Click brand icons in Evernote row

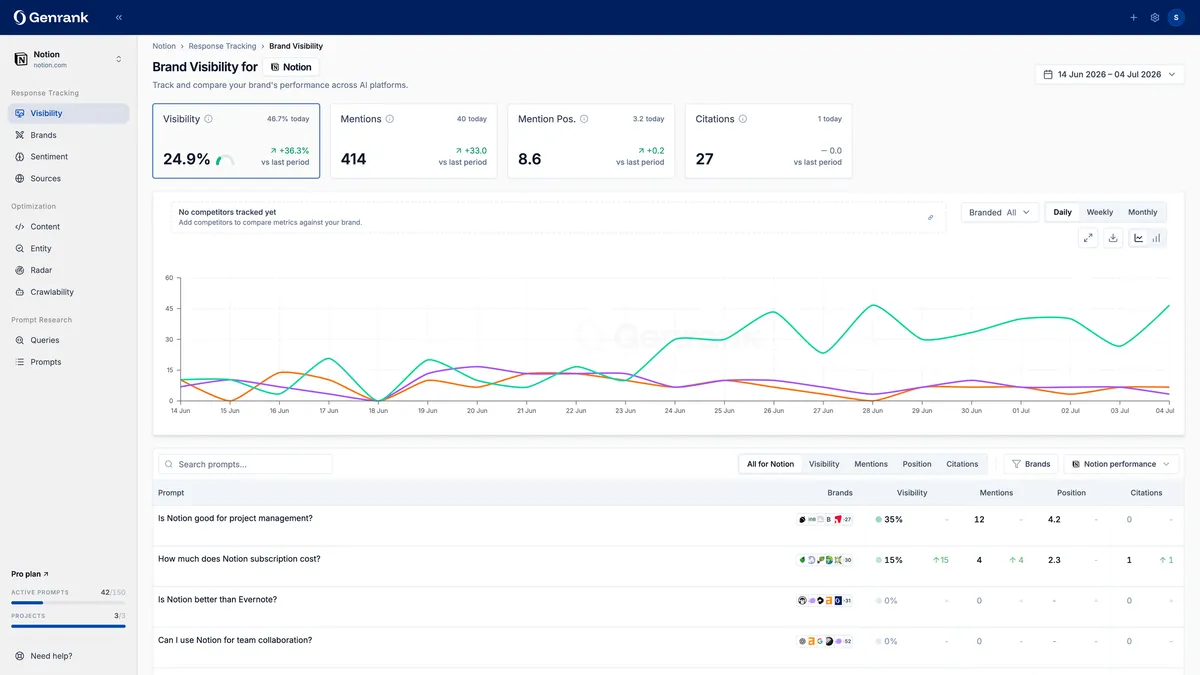click(825, 601)
